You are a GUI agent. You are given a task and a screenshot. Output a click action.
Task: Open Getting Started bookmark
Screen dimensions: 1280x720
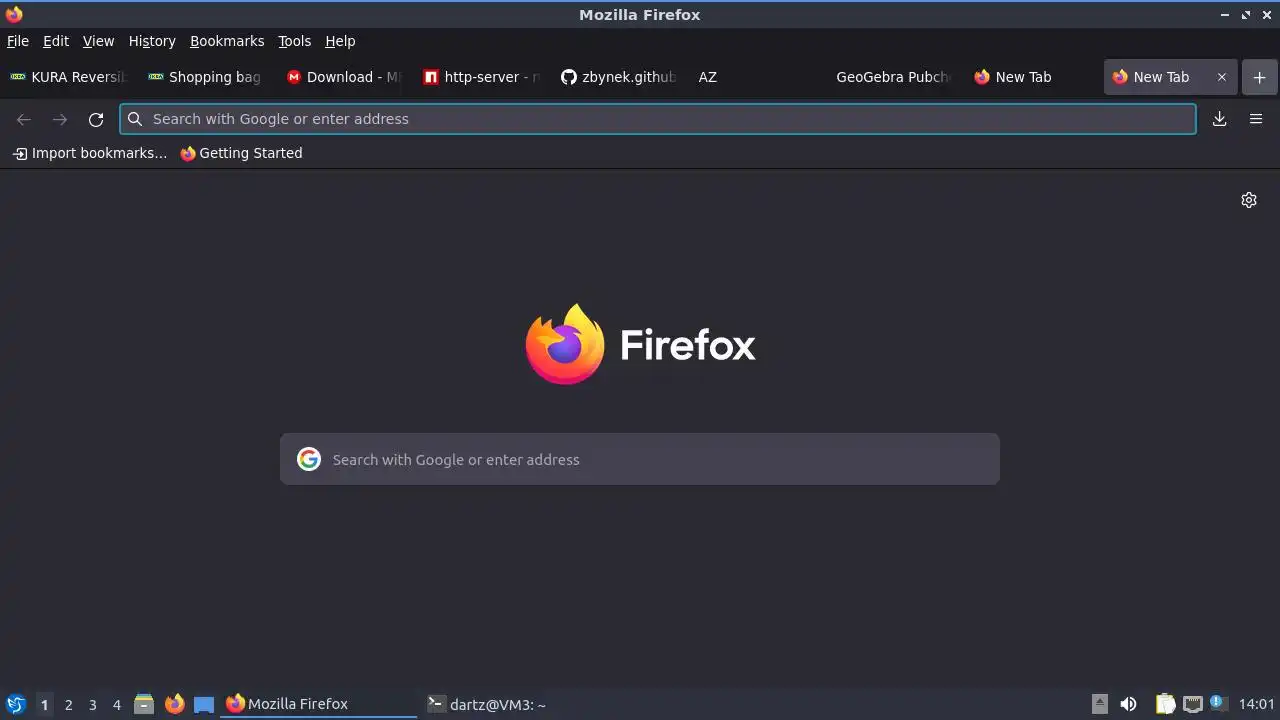[241, 153]
